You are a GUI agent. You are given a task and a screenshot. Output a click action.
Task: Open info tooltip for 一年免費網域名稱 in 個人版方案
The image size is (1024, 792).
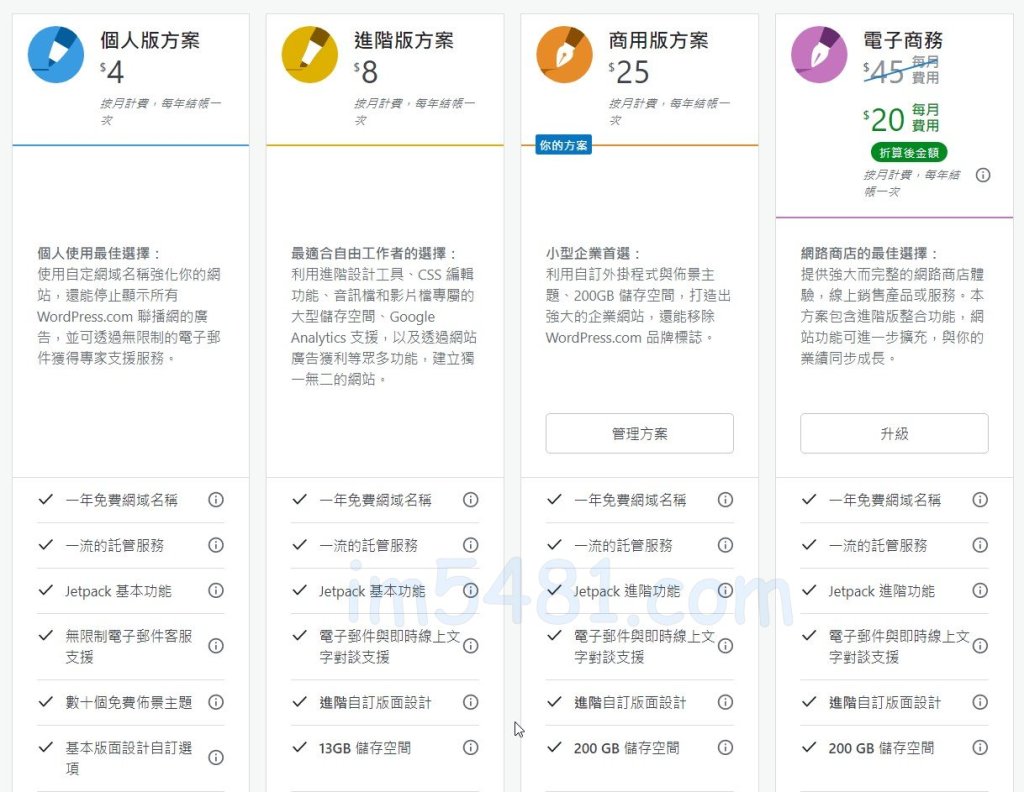216,499
